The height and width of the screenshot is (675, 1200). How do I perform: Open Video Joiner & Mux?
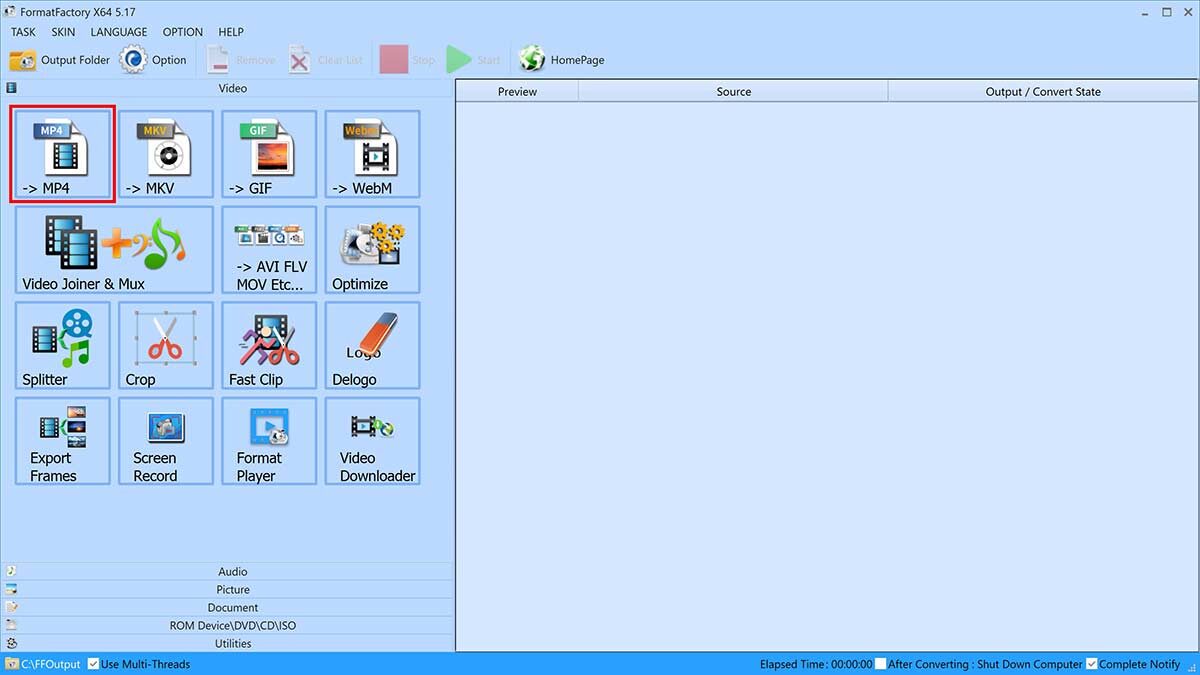coord(113,249)
